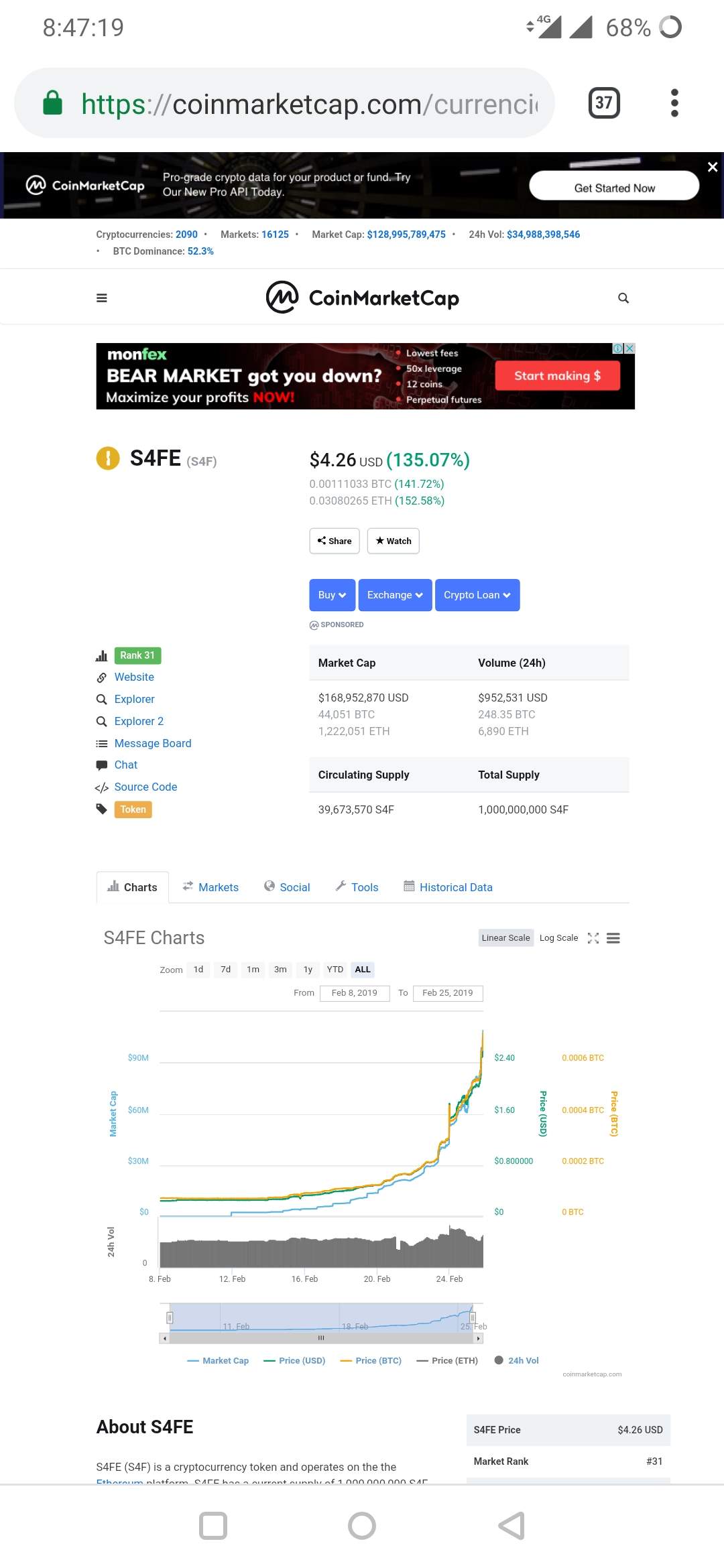Open the chart export menu icon
724x1568 pixels.
(613, 938)
